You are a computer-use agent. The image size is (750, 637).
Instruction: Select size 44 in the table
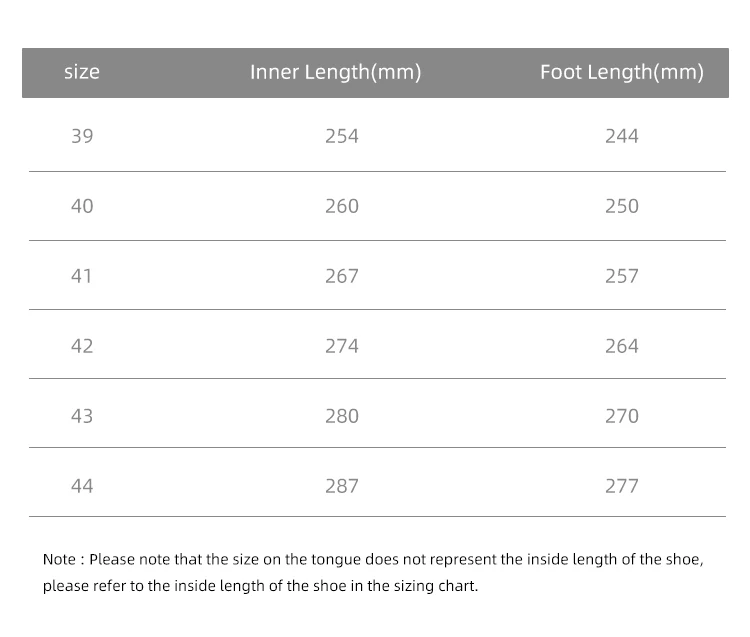point(82,486)
